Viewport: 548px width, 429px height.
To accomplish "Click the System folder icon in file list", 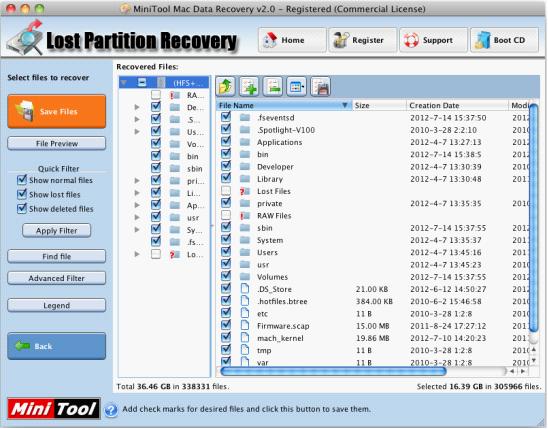I will click(245, 240).
